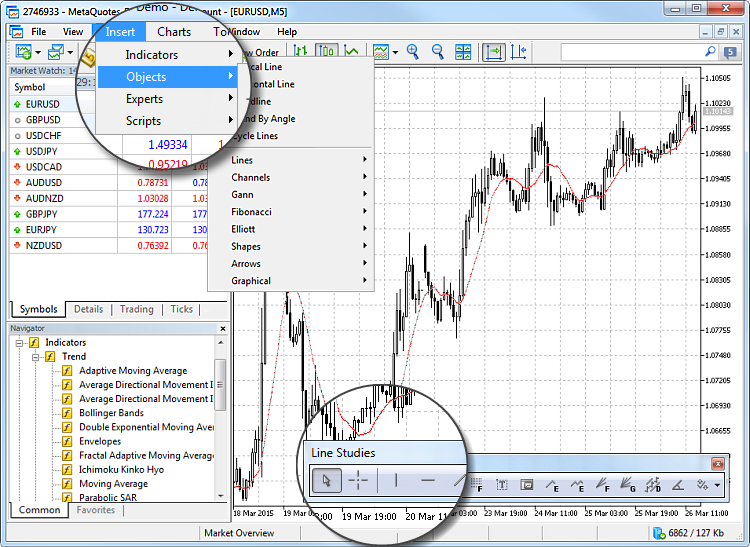The height and width of the screenshot is (547, 750).
Task: Switch to the Ticks tab
Action: point(182,309)
